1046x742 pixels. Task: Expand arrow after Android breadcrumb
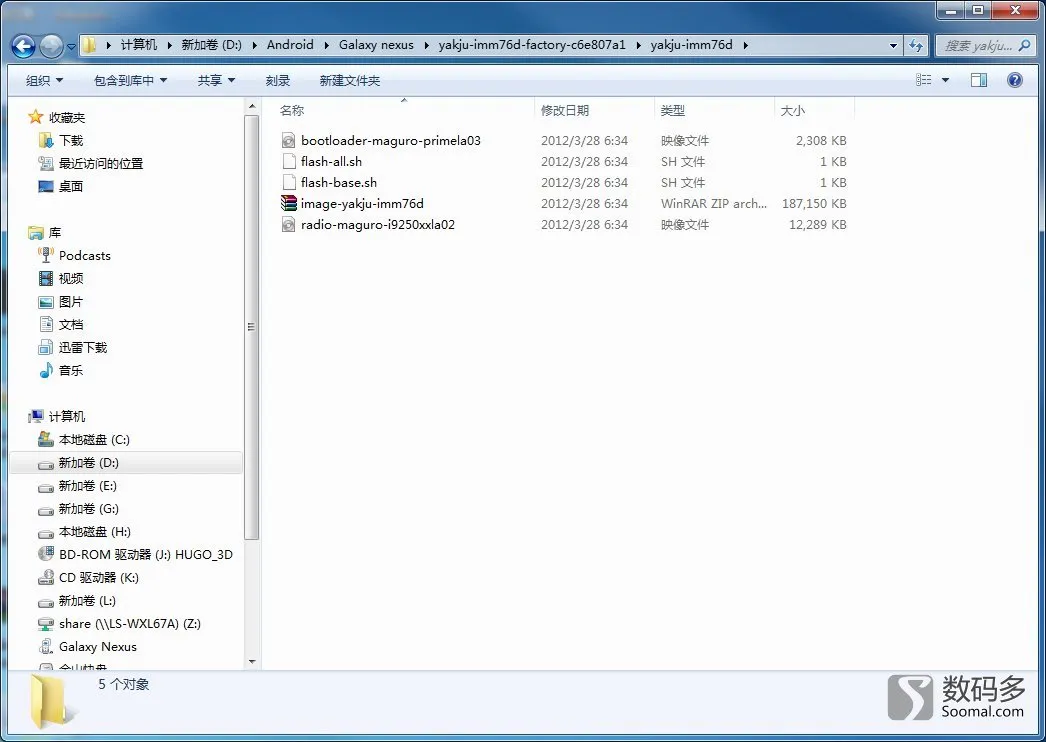[x=326, y=45]
